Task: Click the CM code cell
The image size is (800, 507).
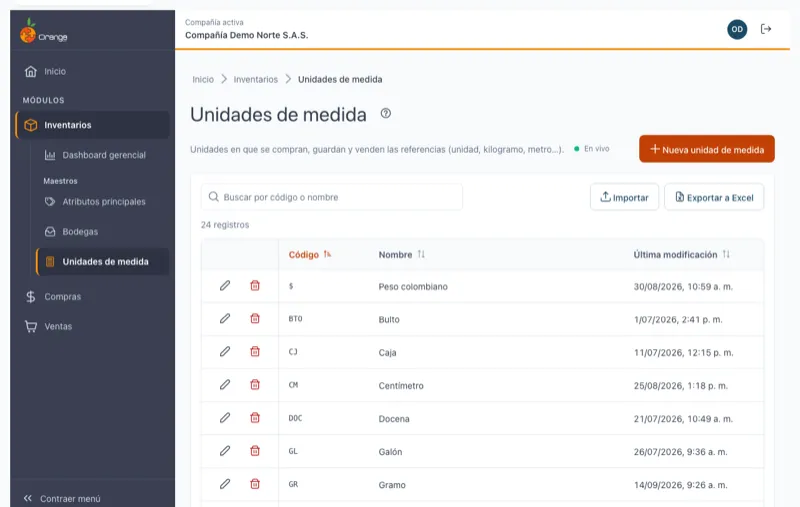Action: (293, 385)
